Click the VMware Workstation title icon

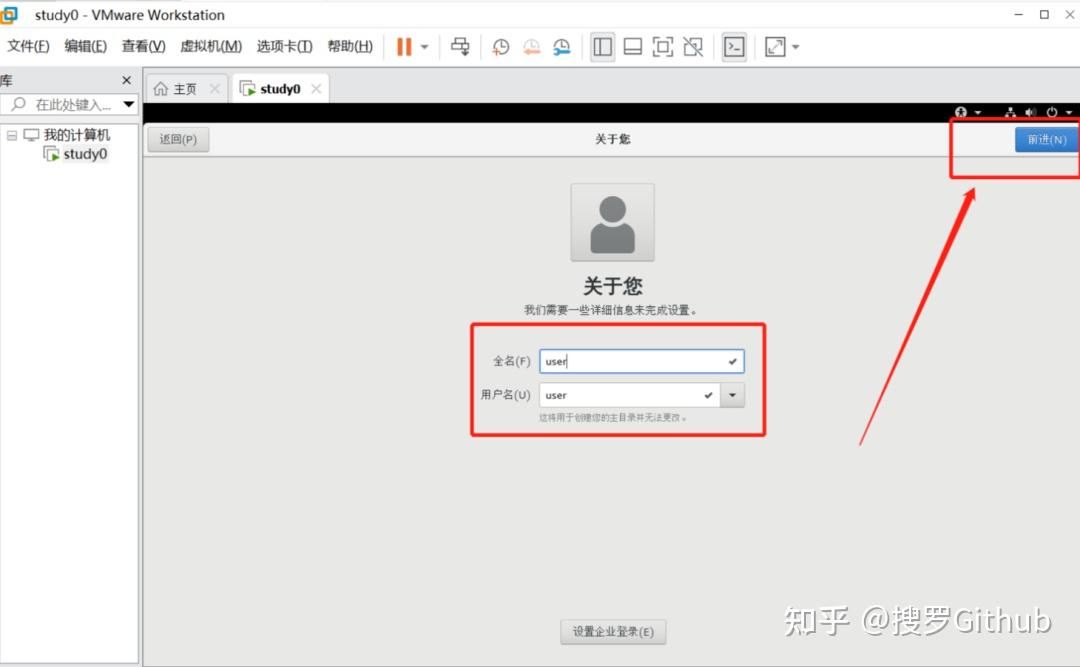[x=9, y=14]
